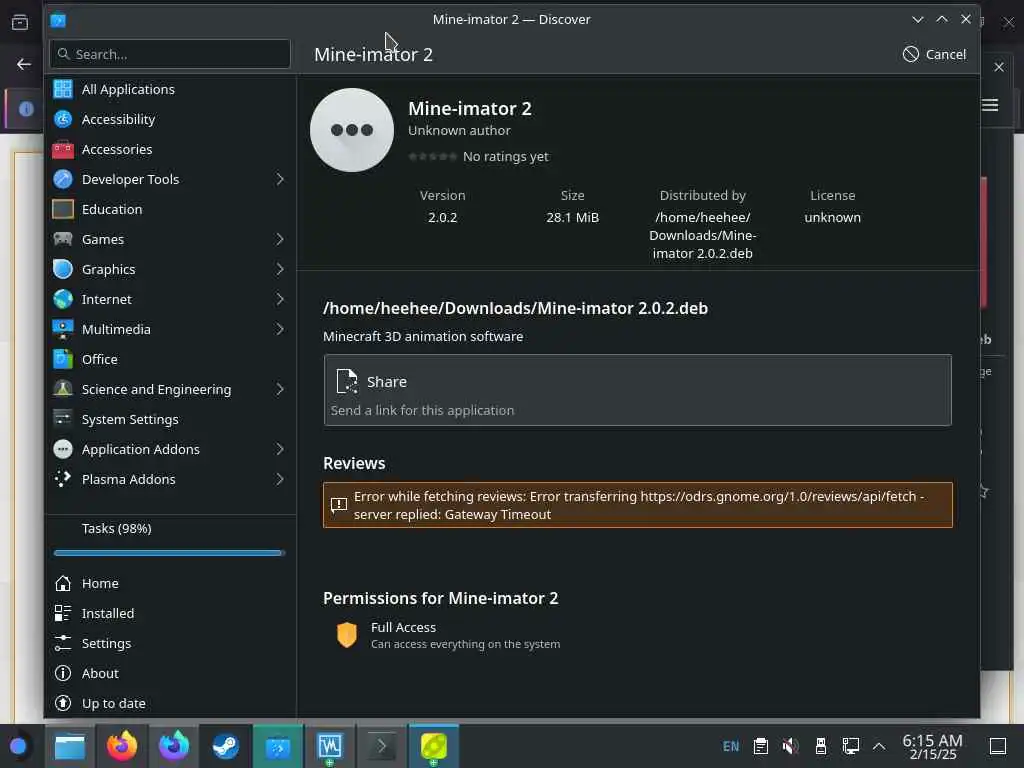Click the muted volume tray icon

coord(790,746)
